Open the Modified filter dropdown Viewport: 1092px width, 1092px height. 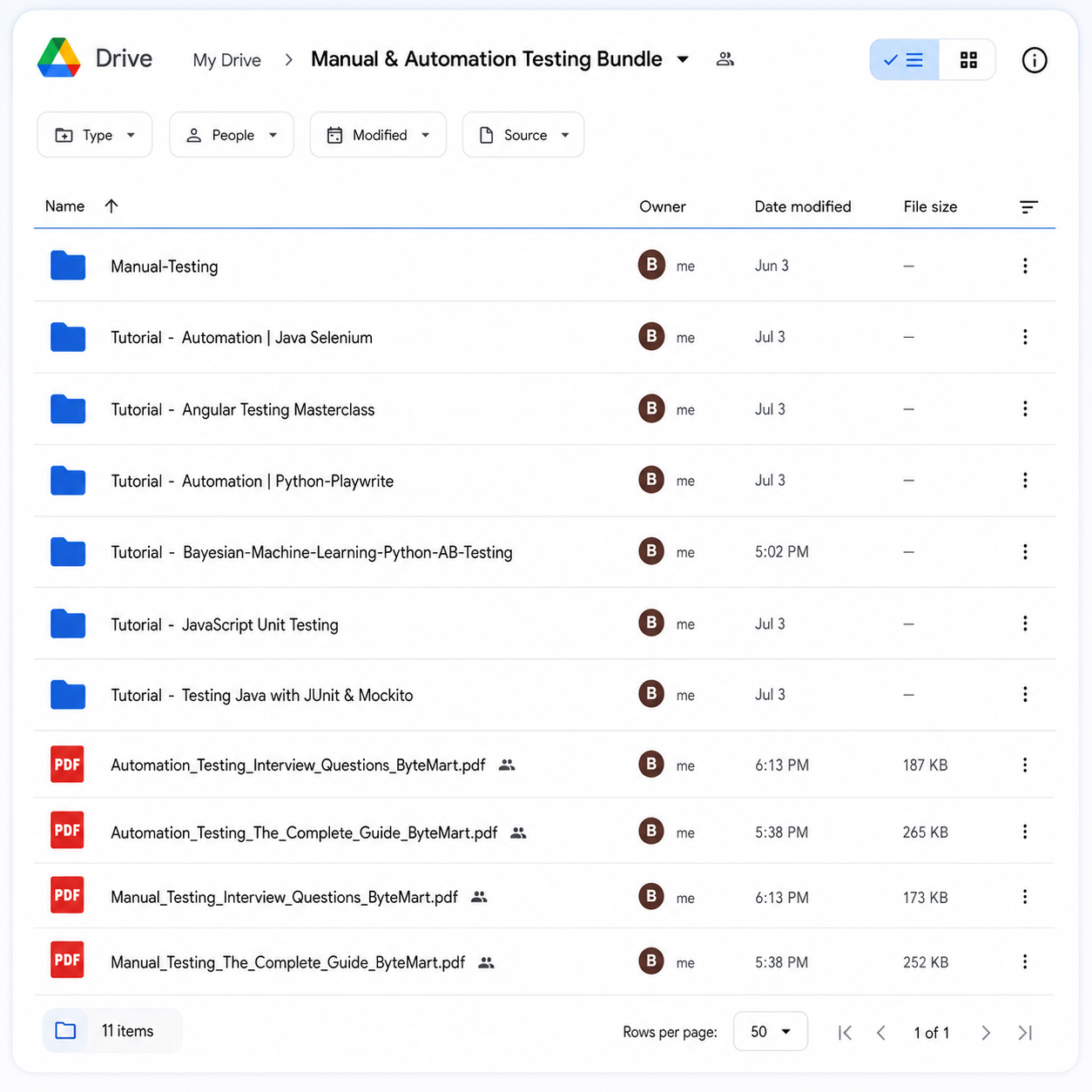pyautogui.click(x=378, y=135)
